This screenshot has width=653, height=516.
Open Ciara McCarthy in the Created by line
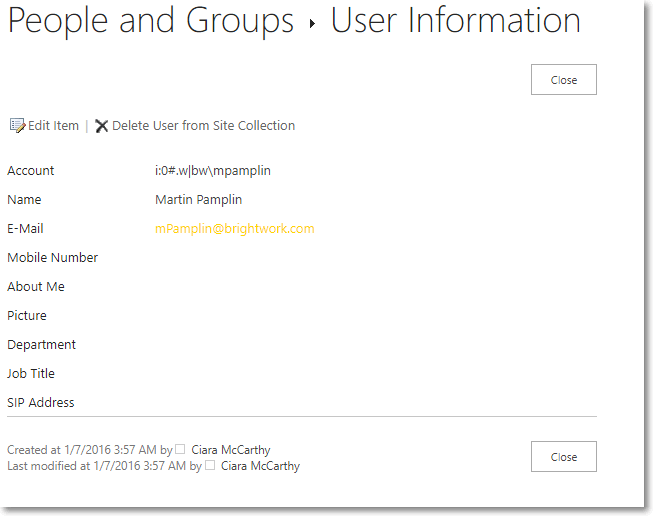coord(230,450)
